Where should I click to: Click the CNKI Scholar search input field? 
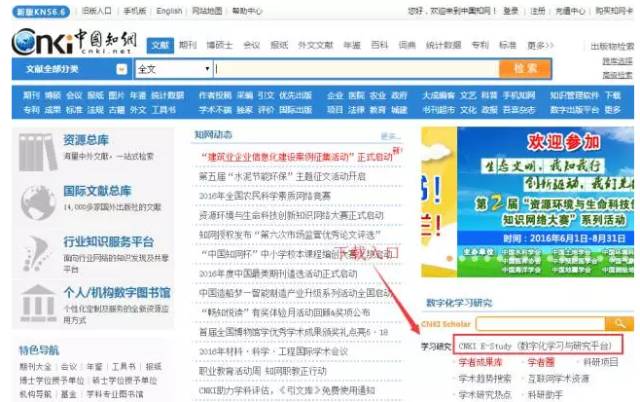(540, 324)
